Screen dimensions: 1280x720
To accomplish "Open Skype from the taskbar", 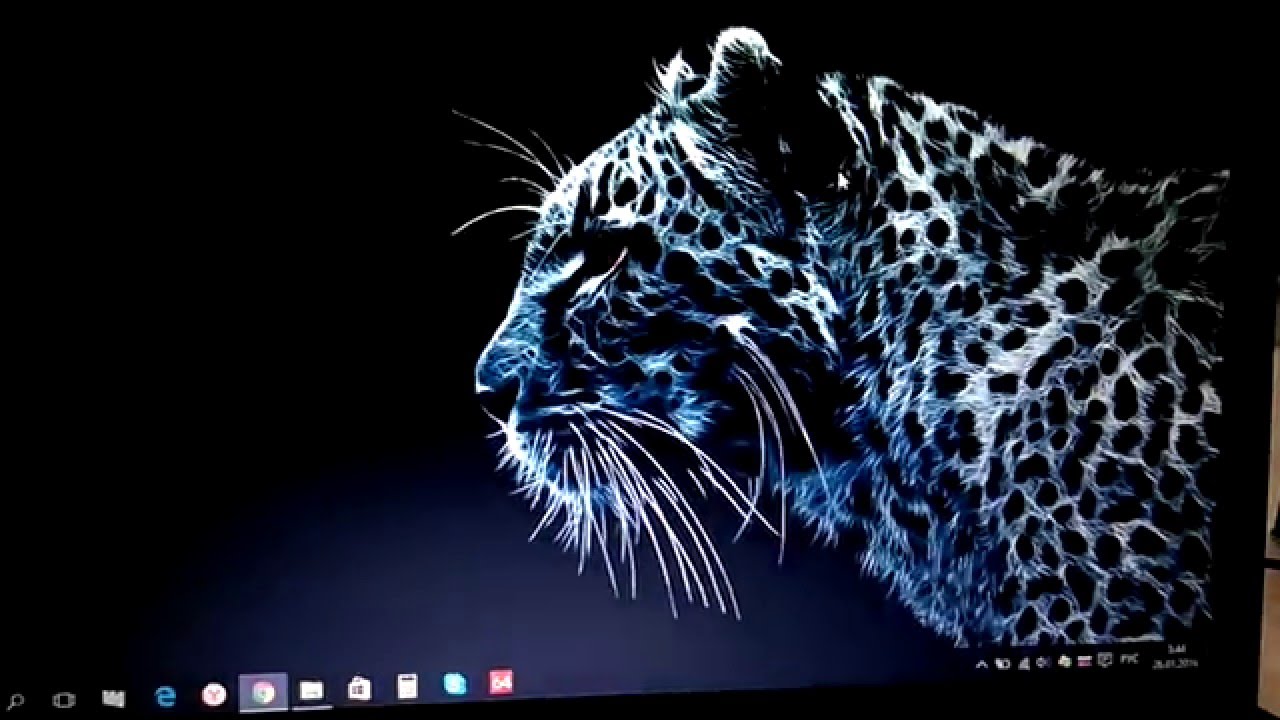I will click(x=455, y=684).
